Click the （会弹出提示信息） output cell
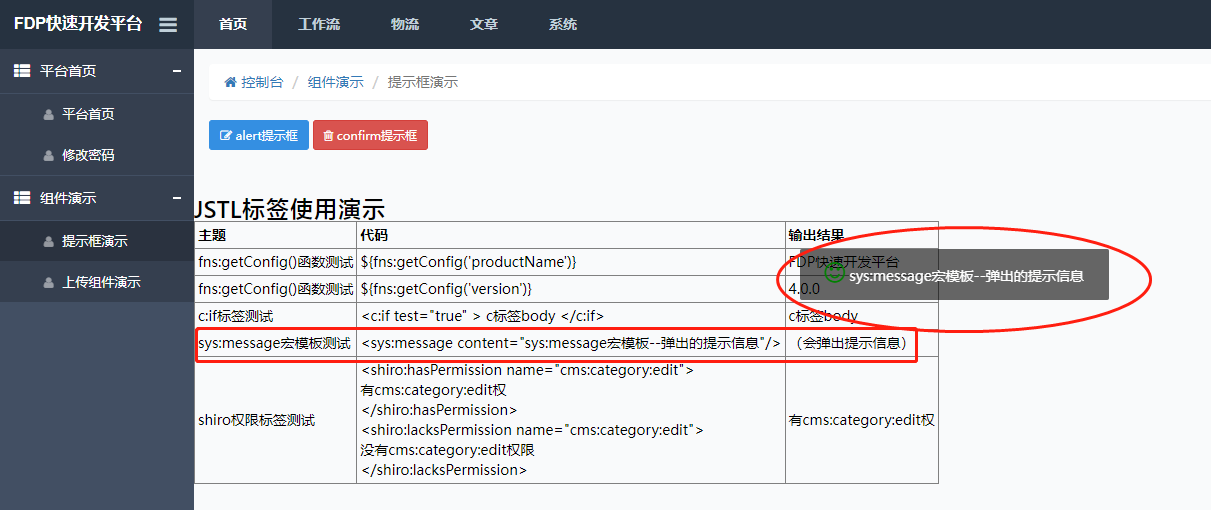The width and height of the screenshot is (1211, 510). tap(862, 343)
